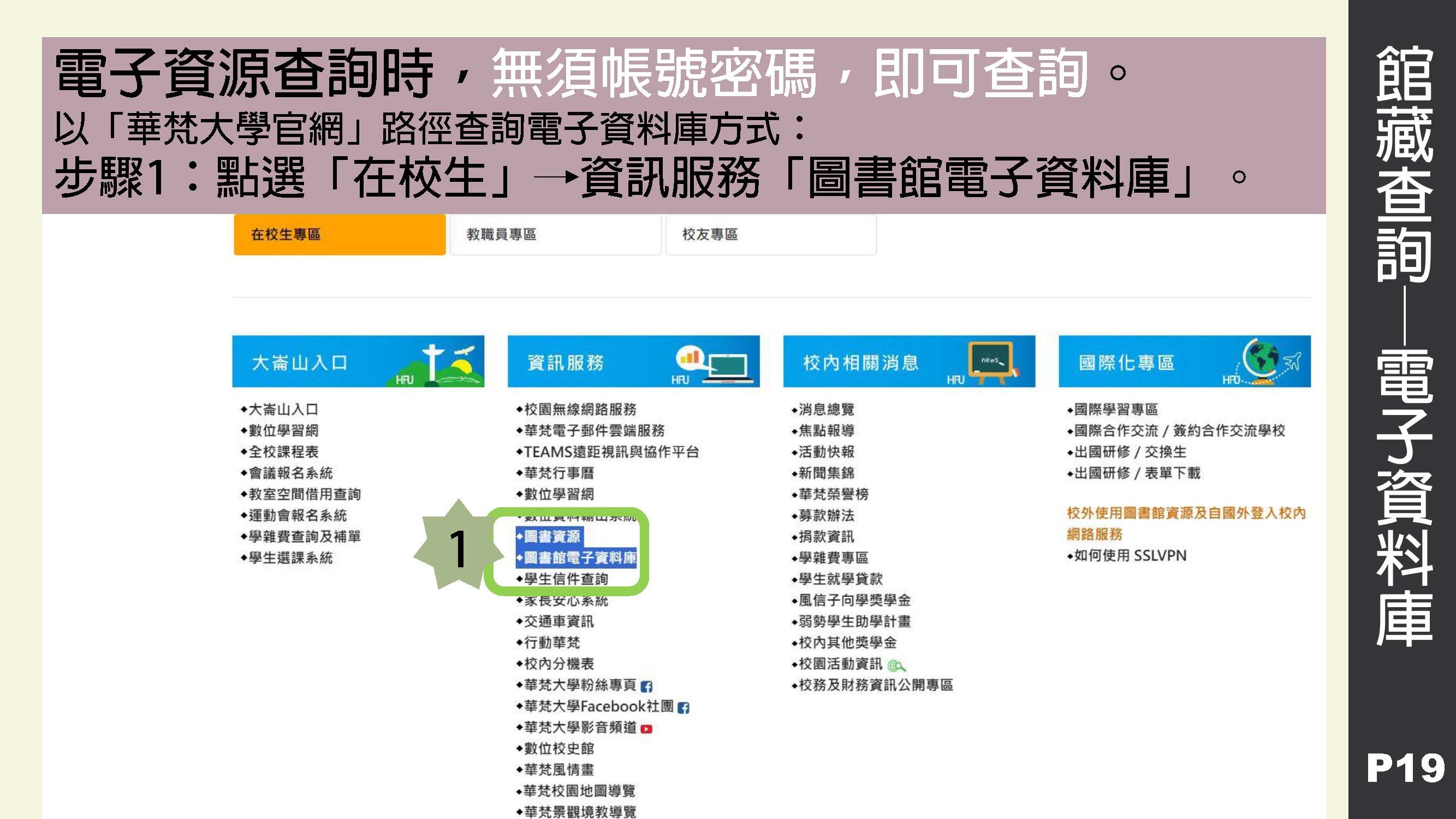
Task: Click the globe search icon beside 校園活動資訊
Action: coord(896,665)
